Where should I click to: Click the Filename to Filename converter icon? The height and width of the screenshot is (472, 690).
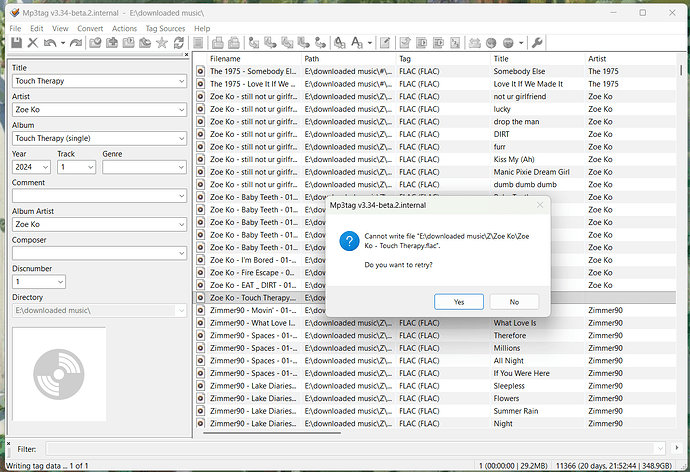(287, 43)
